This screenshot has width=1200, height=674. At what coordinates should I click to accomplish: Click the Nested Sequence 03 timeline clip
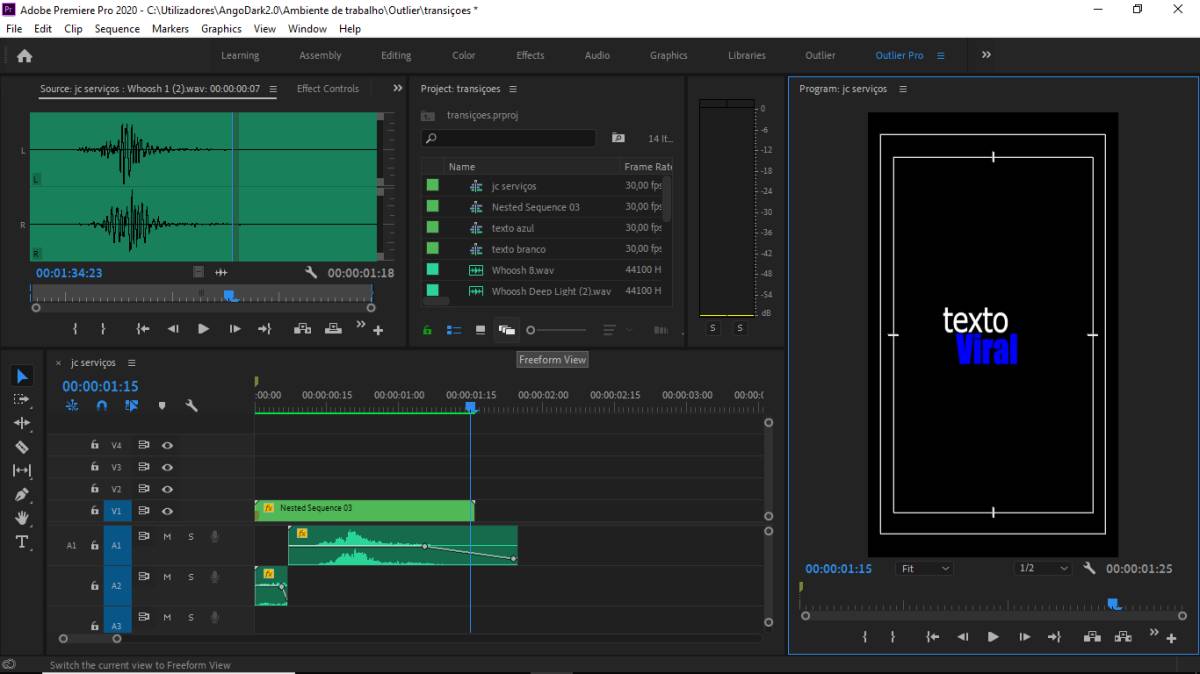[364, 510]
